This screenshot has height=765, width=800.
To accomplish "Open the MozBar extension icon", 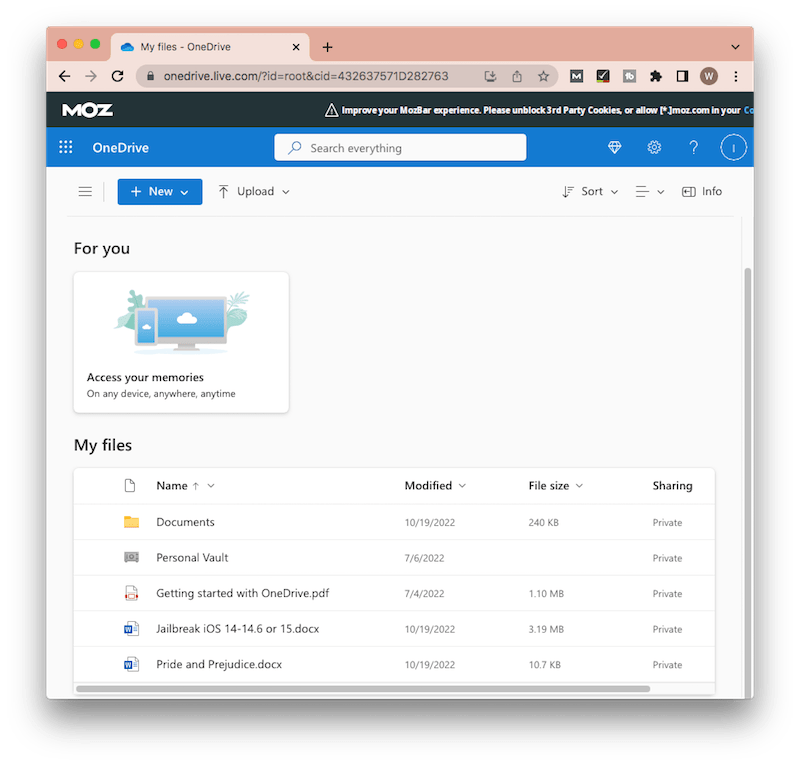I will tap(576, 76).
